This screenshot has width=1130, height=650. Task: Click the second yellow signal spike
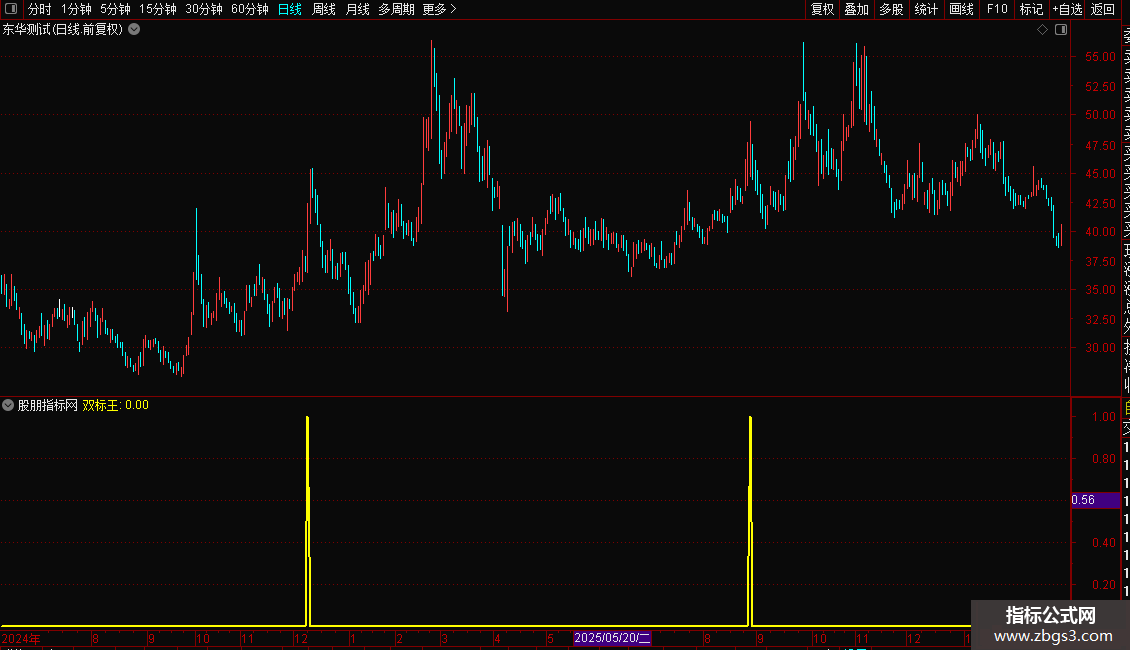[x=750, y=520]
